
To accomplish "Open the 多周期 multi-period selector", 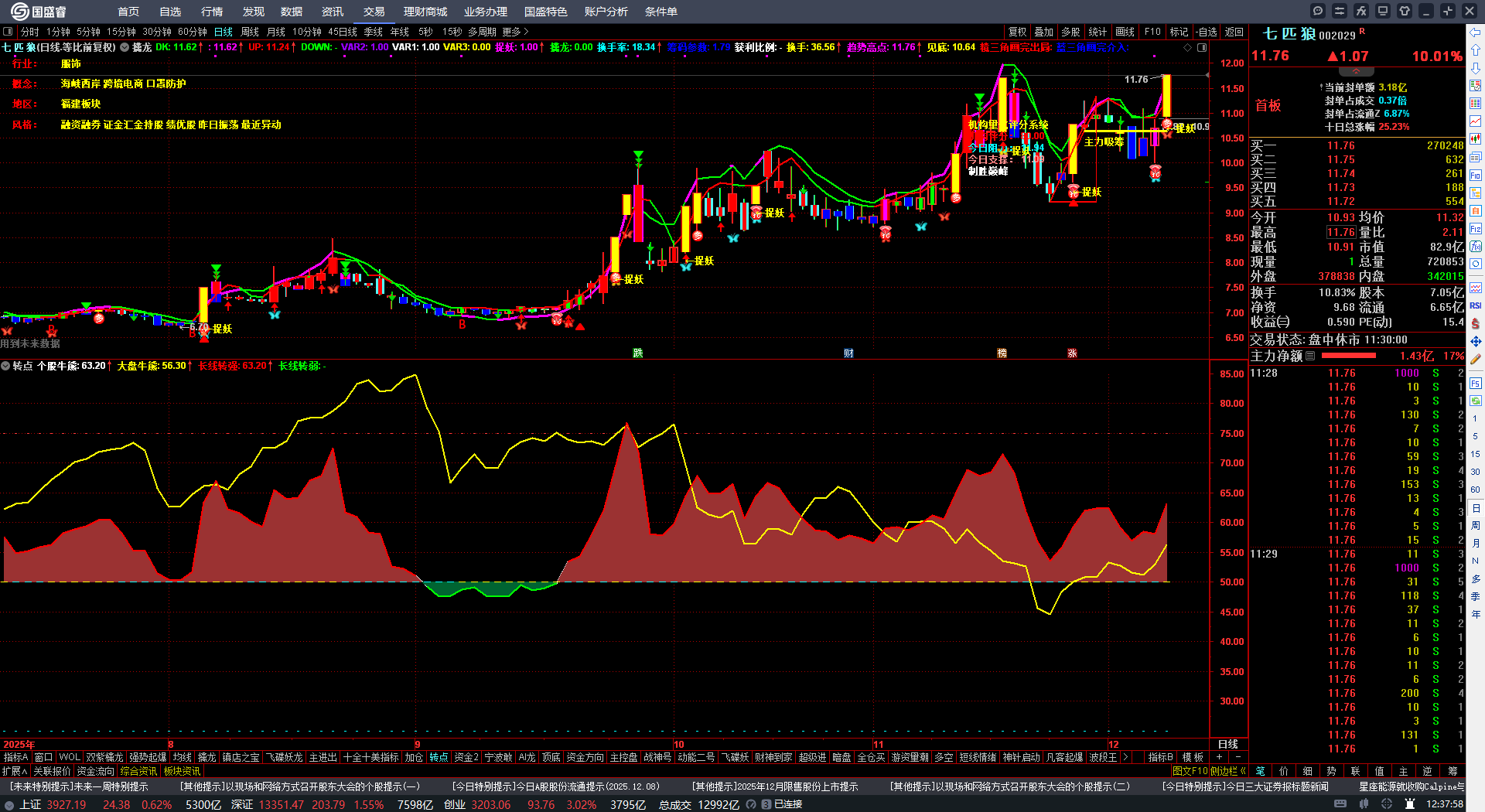I will (x=482, y=32).
